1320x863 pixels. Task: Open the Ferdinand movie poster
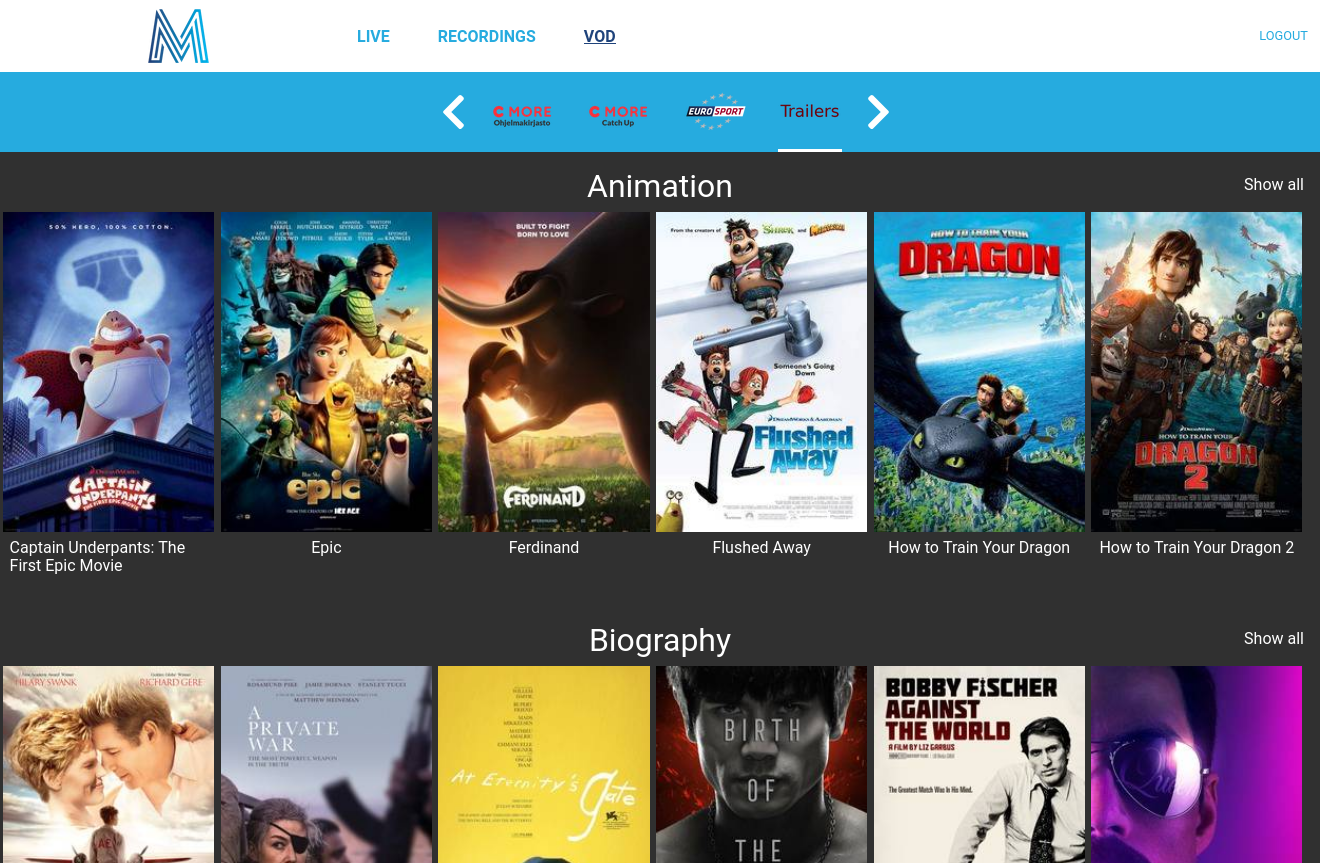coord(544,371)
